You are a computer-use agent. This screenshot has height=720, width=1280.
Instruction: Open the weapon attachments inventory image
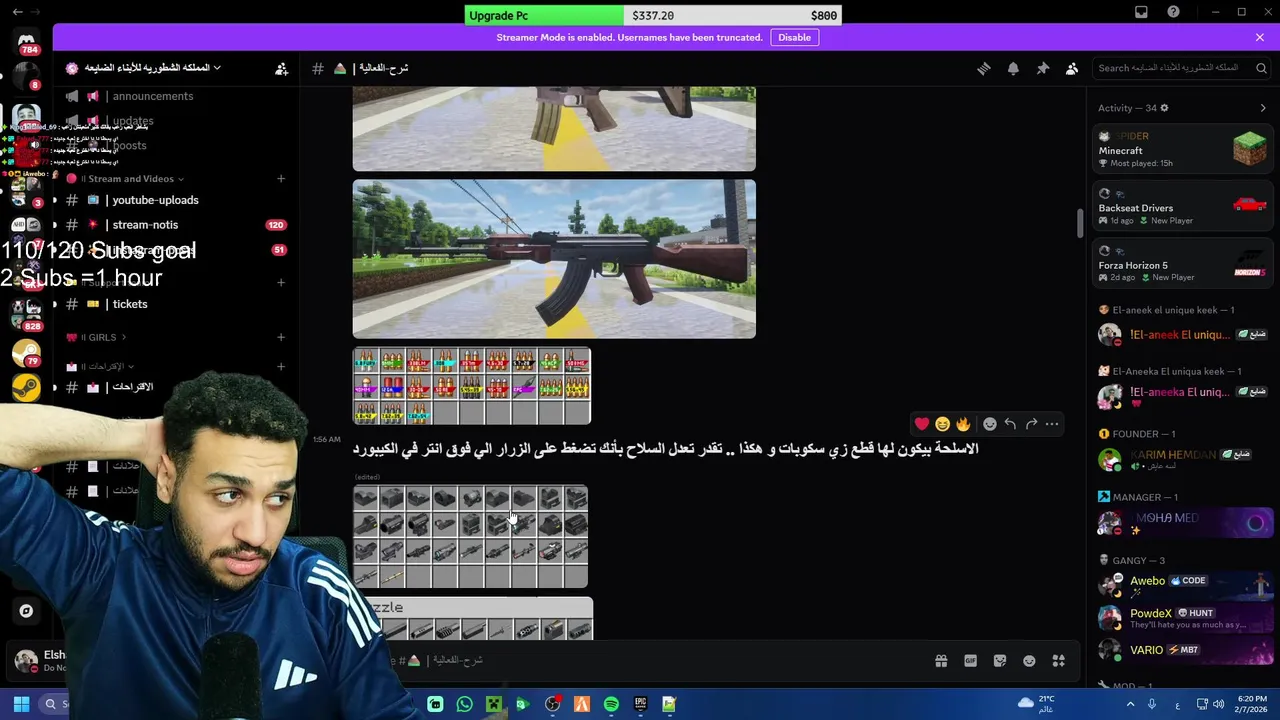pyautogui.click(x=470, y=537)
